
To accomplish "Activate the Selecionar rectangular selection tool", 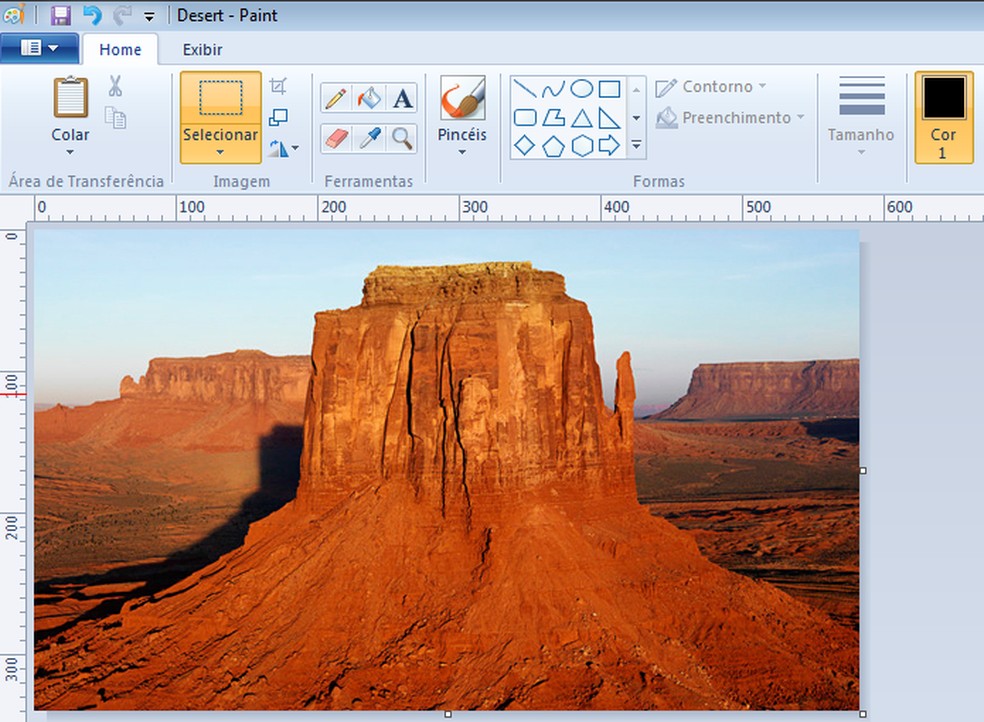I will click(220, 98).
